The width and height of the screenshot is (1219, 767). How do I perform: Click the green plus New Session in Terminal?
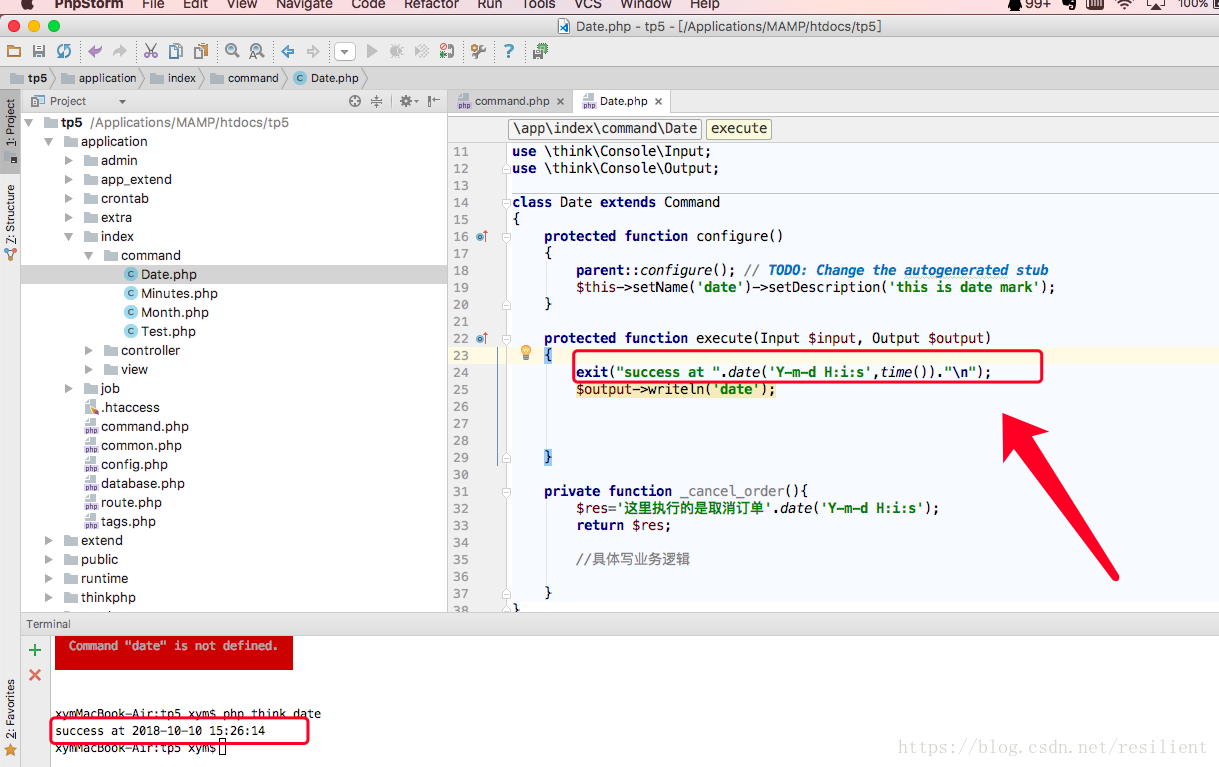(x=35, y=650)
